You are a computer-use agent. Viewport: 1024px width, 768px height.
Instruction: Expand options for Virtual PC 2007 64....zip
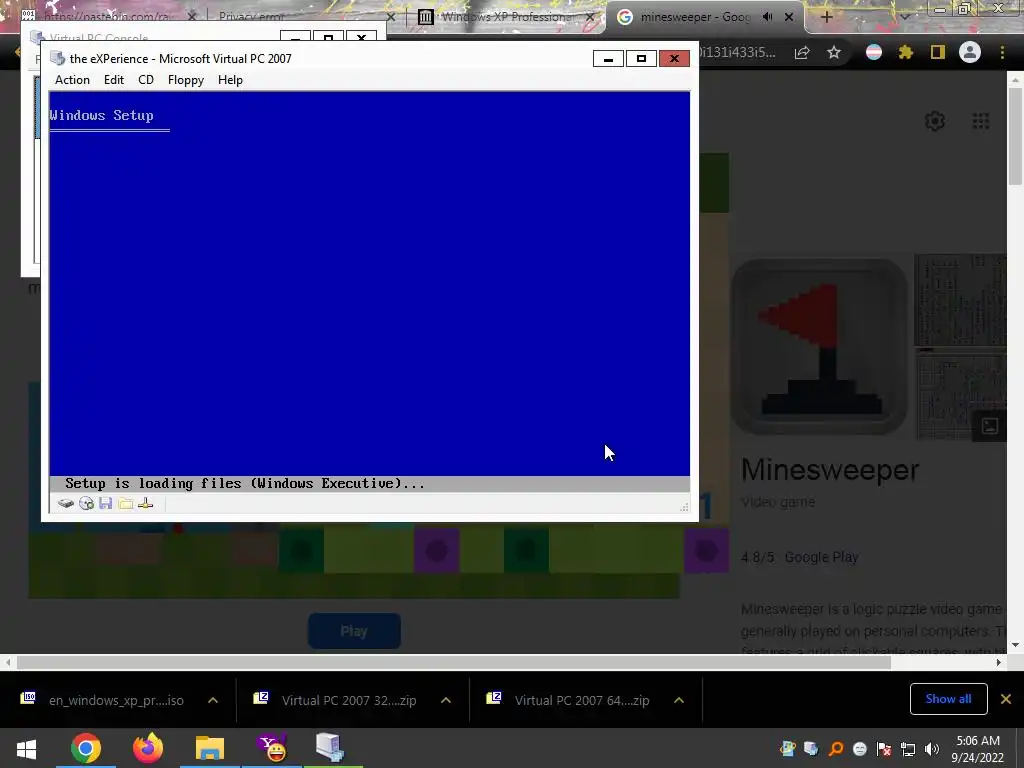[679, 700]
